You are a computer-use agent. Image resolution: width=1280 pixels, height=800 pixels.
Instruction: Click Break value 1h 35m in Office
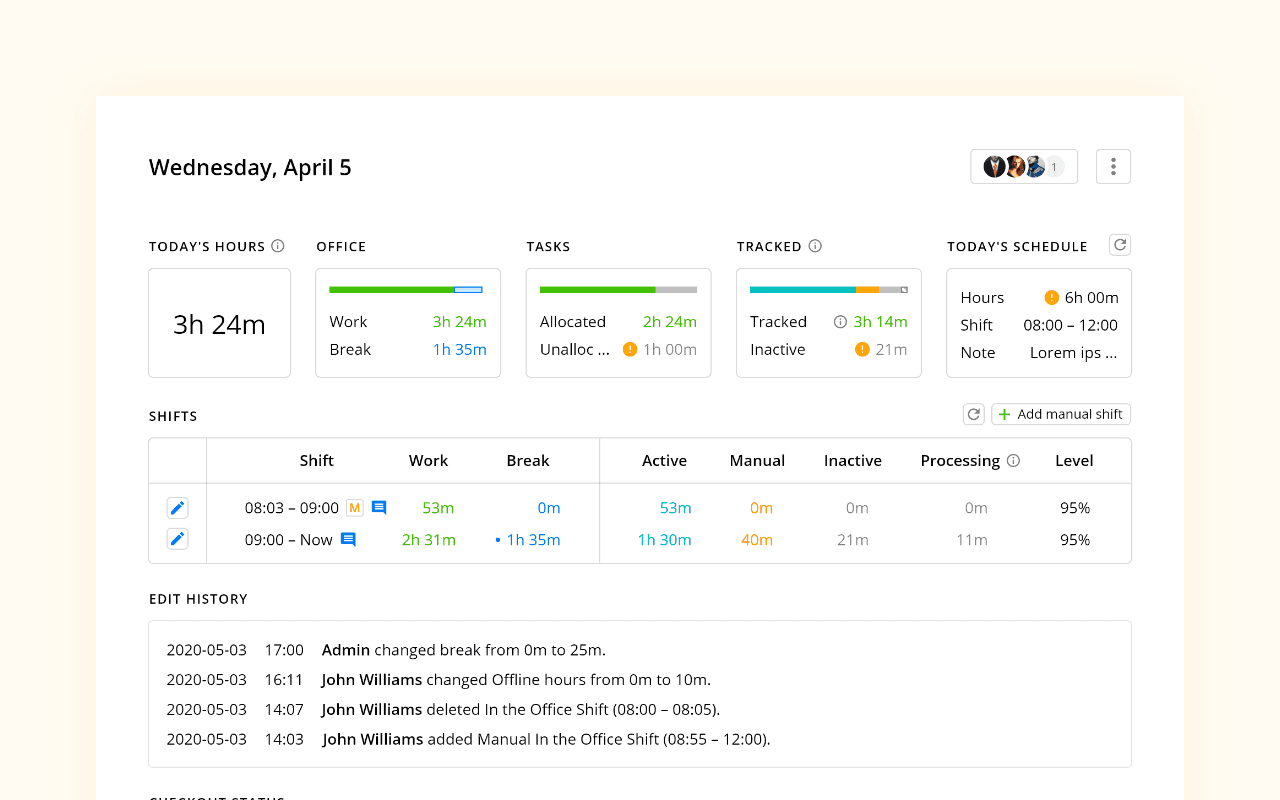click(459, 349)
